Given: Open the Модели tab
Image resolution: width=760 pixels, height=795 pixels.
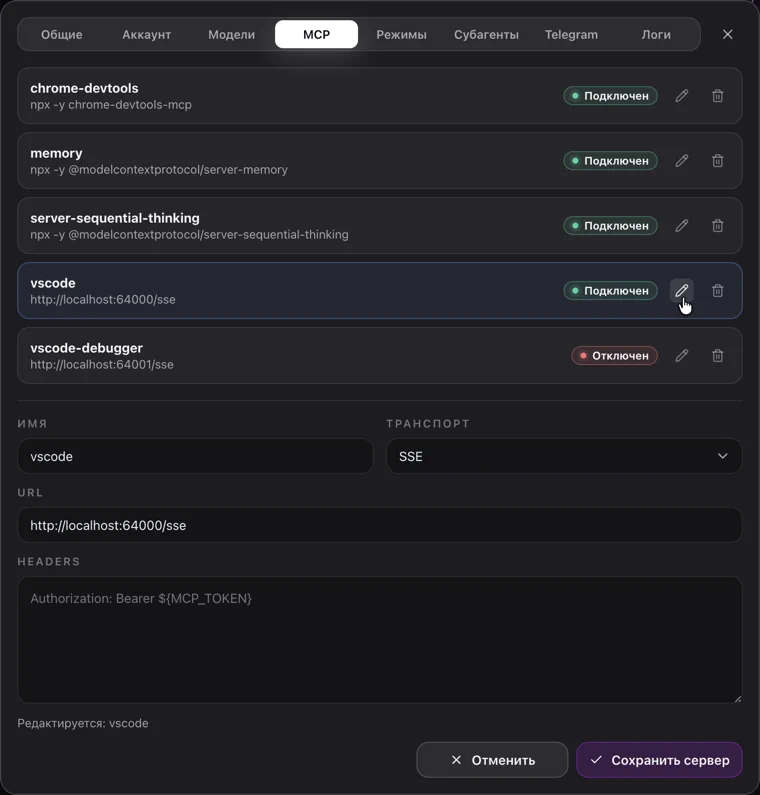Looking at the screenshot, I should pyautogui.click(x=231, y=34).
